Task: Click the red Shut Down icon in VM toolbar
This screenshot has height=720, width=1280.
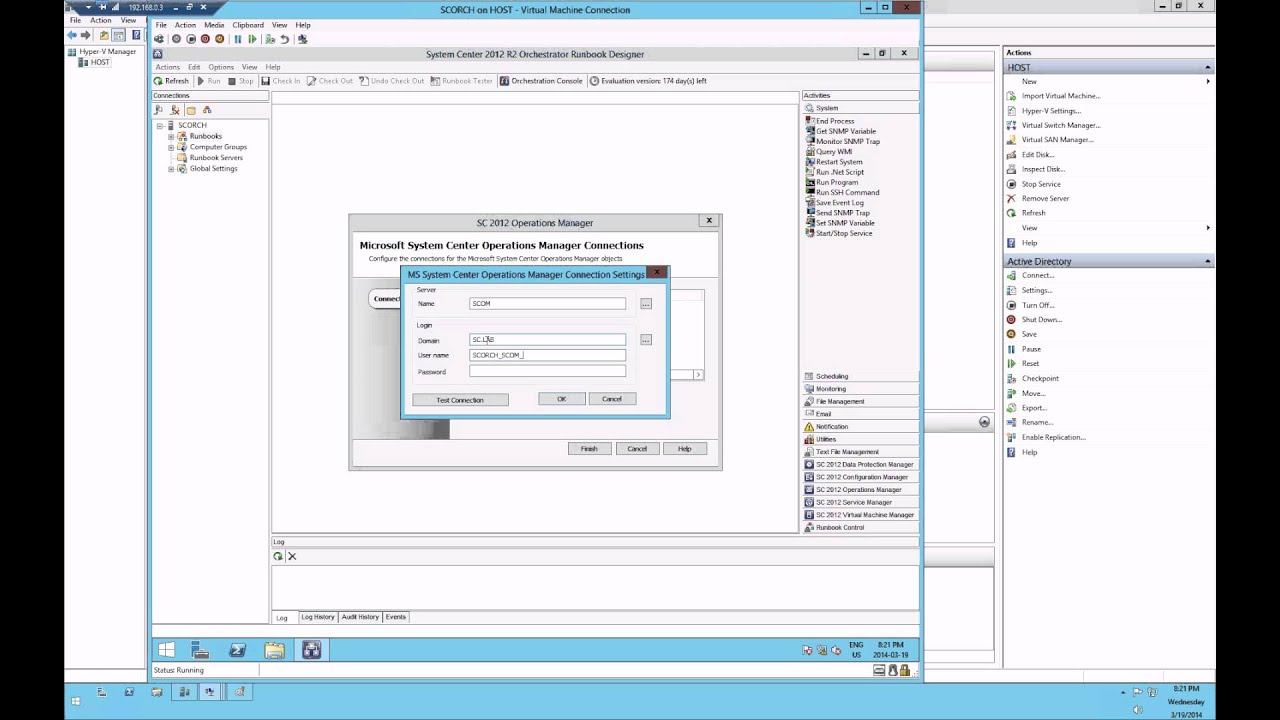Action: tap(205, 39)
